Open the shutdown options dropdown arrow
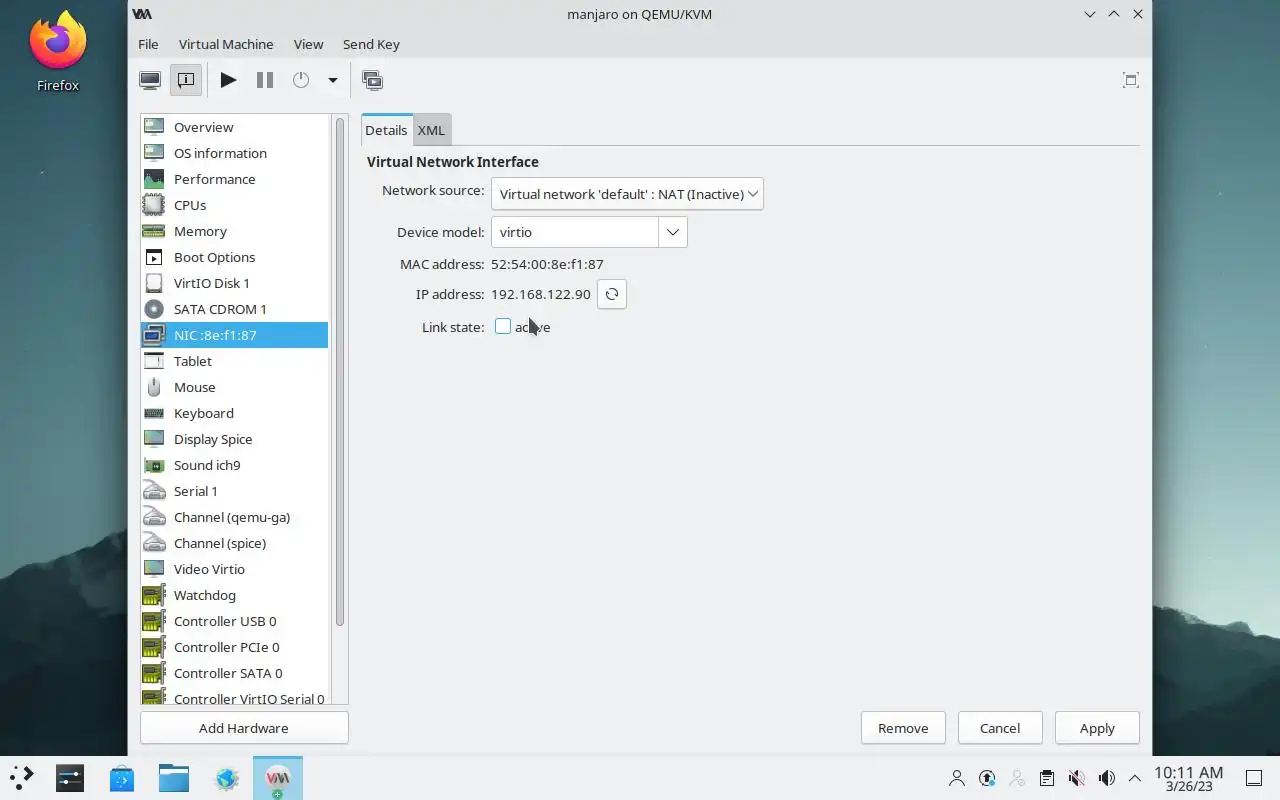This screenshot has height=800, width=1280. [333, 80]
